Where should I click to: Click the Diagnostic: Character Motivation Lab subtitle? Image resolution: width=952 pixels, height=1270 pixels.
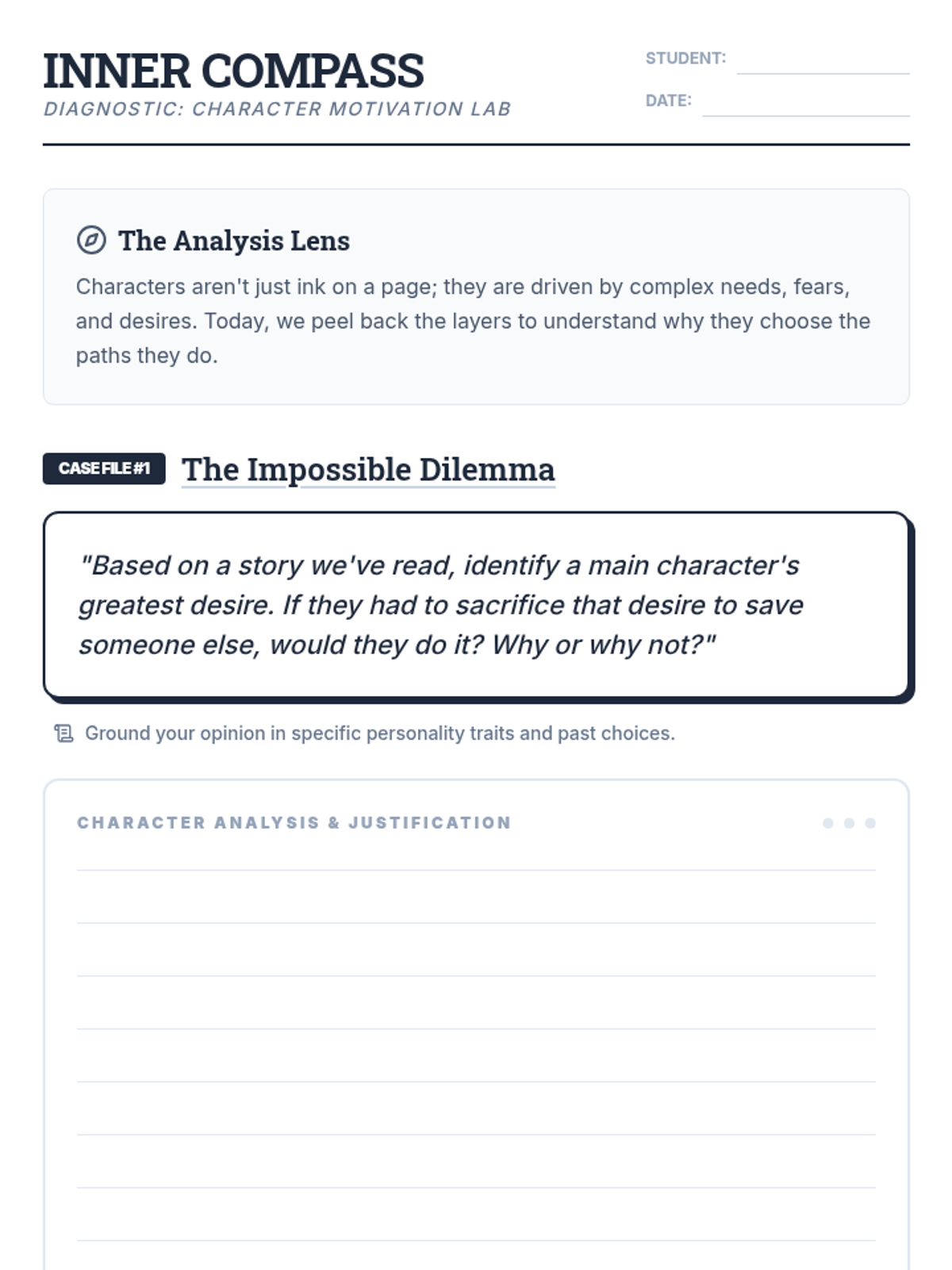[278, 109]
